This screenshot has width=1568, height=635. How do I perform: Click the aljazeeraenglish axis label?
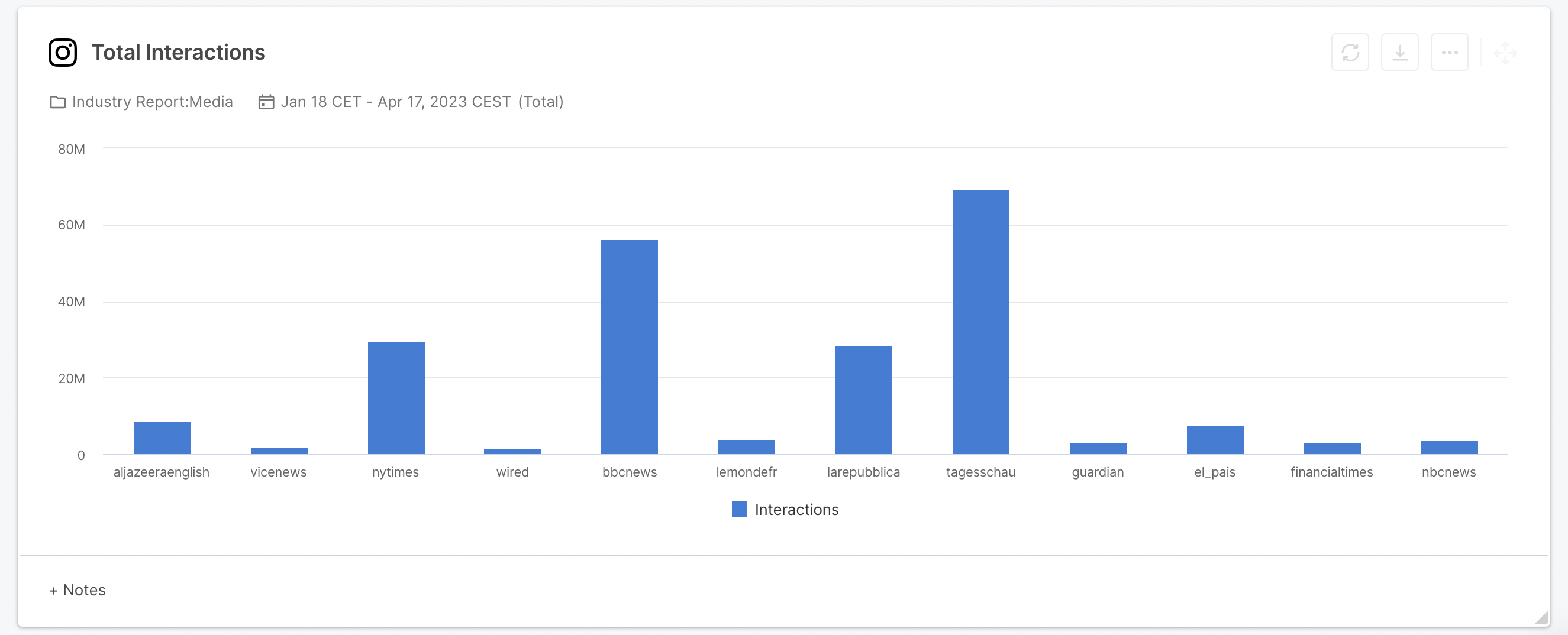point(162,472)
